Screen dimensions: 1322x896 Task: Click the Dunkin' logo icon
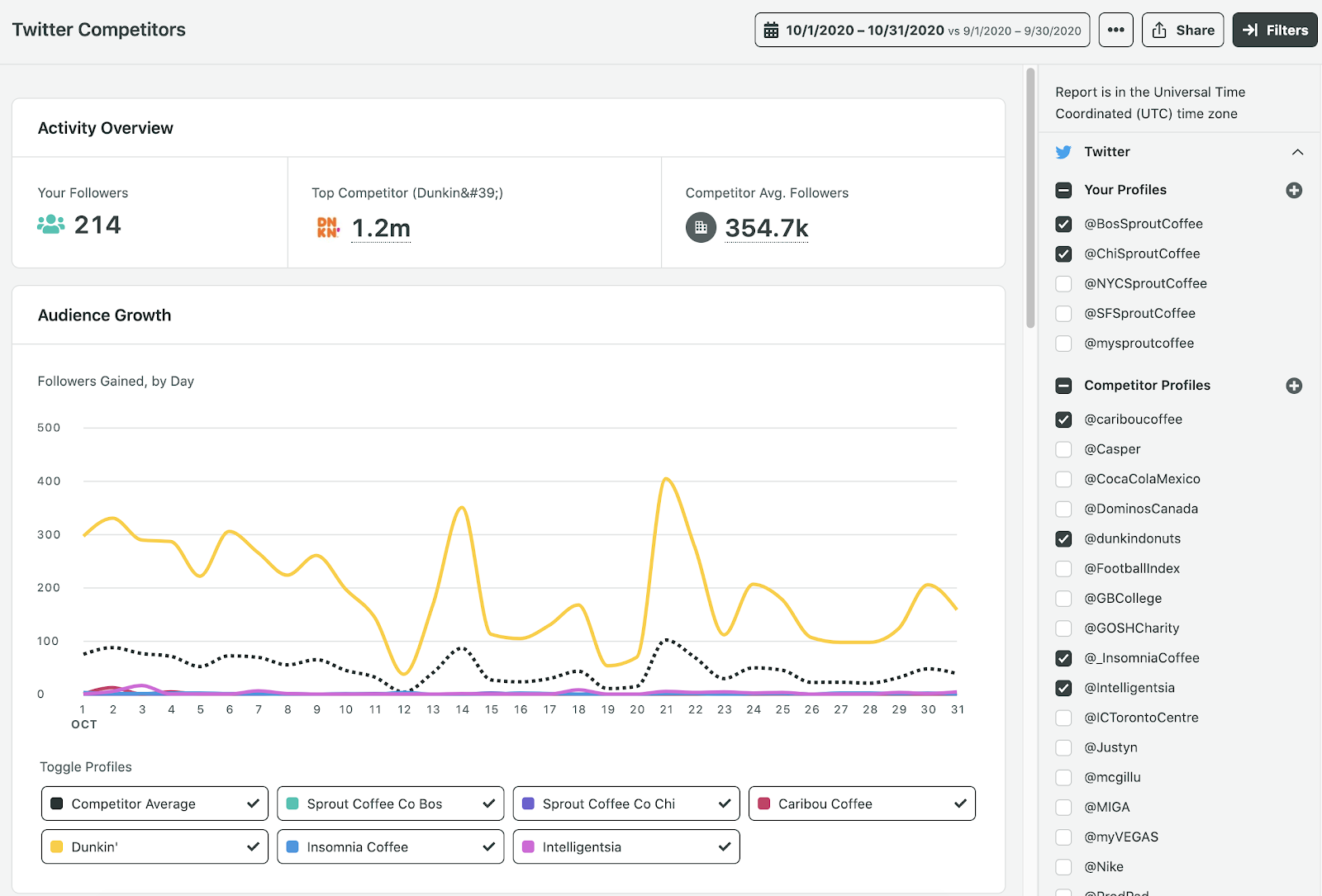coord(328,227)
